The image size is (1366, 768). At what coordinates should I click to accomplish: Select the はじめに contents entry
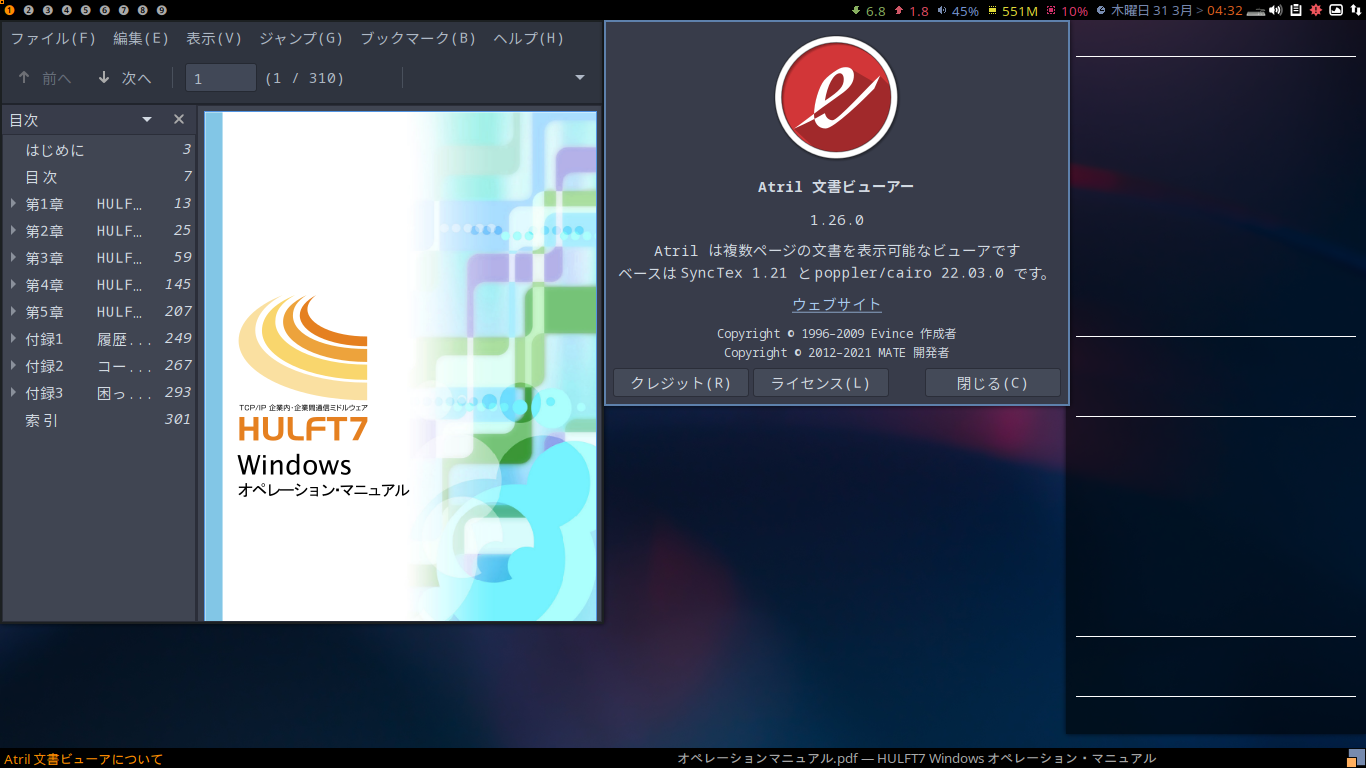click(x=99, y=150)
